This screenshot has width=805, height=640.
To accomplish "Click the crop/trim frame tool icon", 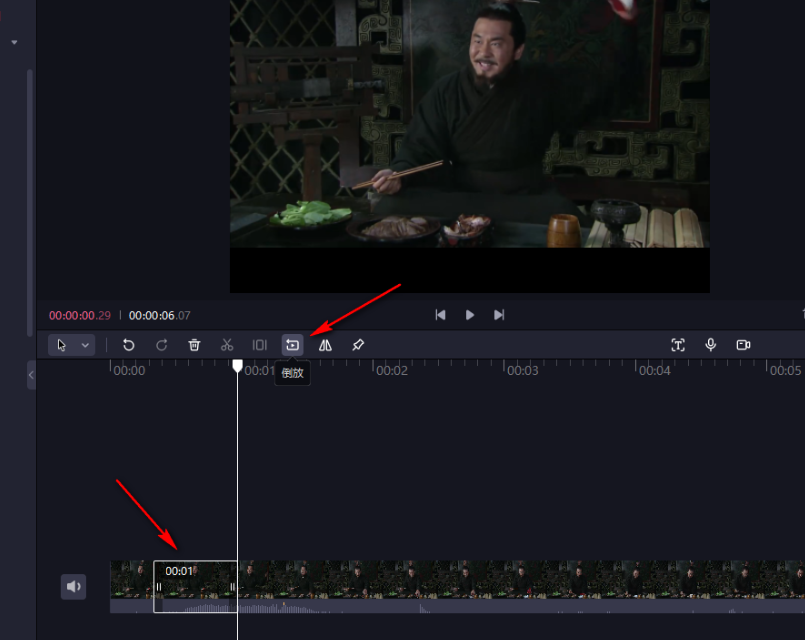I will pos(260,345).
